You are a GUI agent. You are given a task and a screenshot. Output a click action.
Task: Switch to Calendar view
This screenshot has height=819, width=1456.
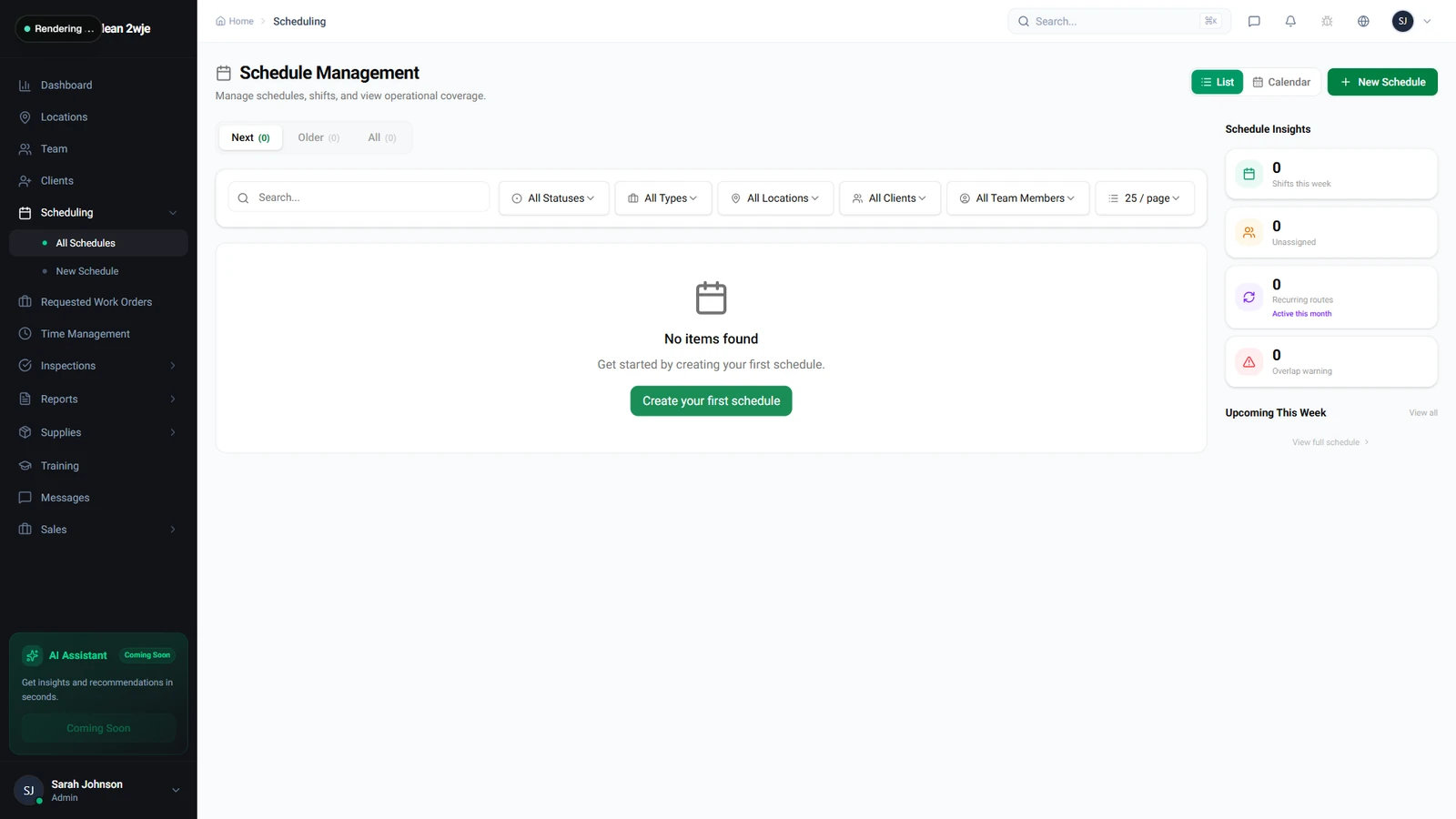[x=1281, y=82]
